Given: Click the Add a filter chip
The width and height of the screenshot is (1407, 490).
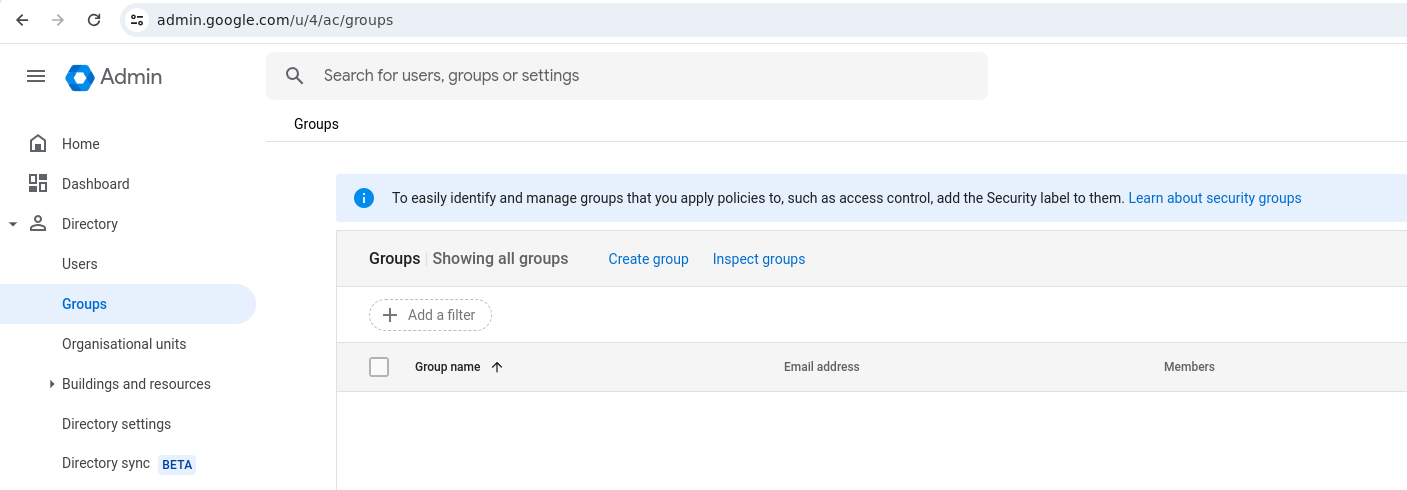Looking at the screenshot, I should 430,315.
